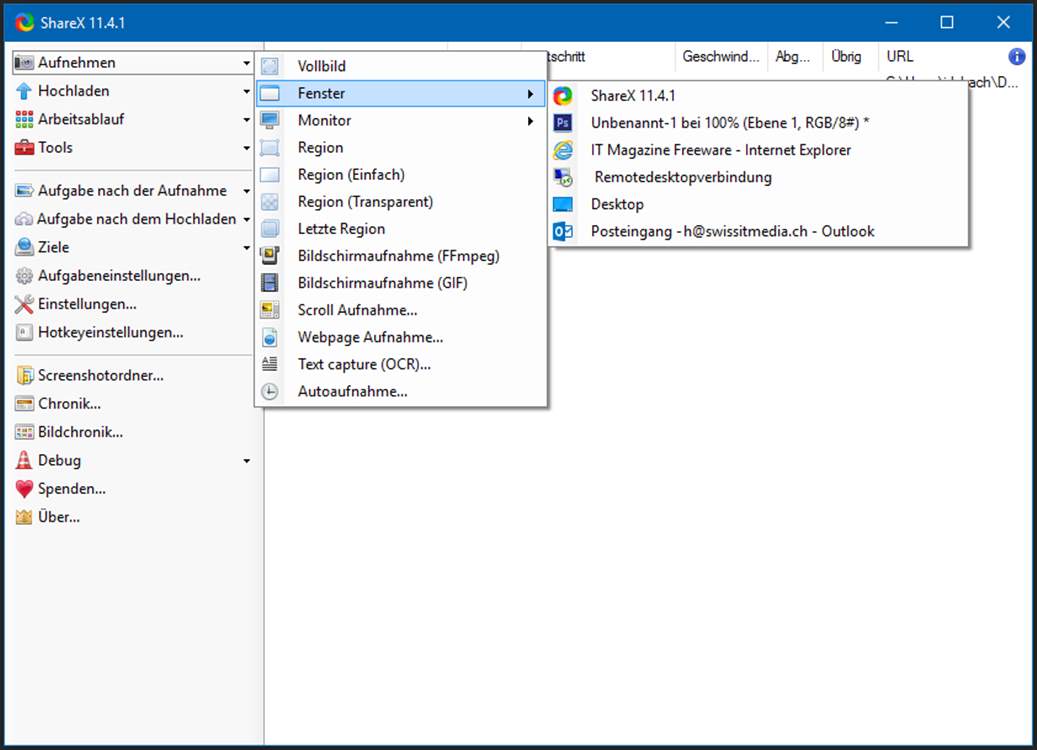Select Region (Einfach) menu entry
1037x750 pixels.
tap(401, 175)
